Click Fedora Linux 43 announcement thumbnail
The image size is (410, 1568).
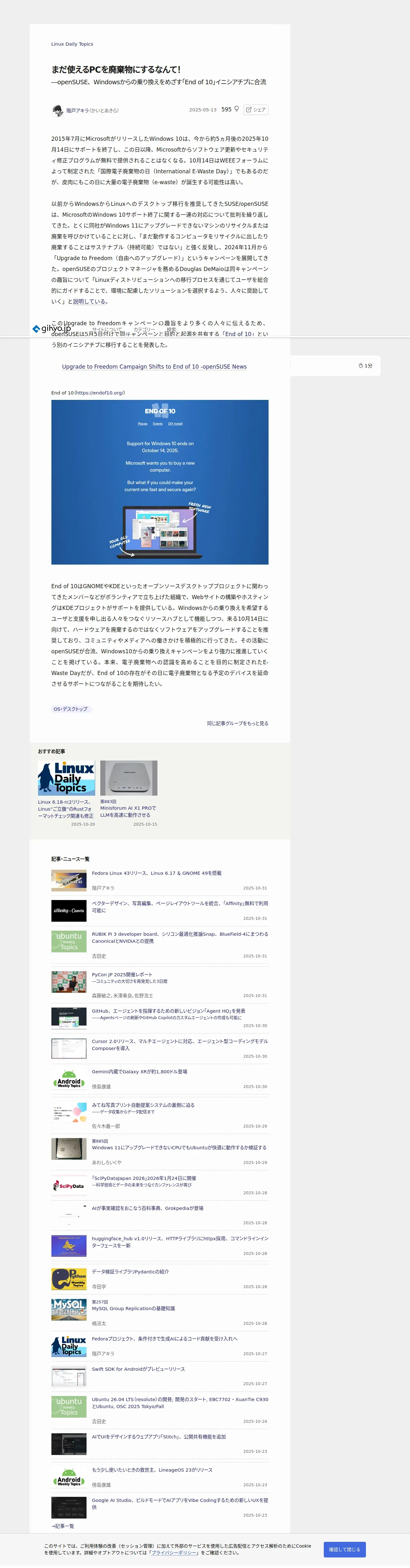(69, 880)
